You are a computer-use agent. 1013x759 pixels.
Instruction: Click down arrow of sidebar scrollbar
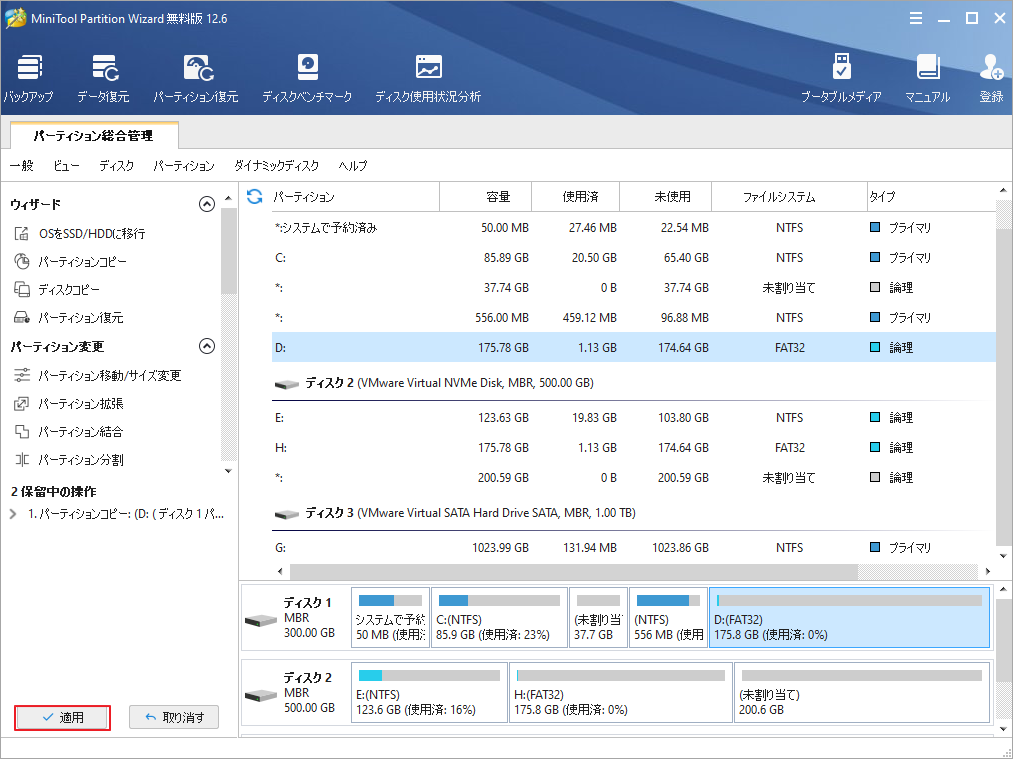click(x=228, y=472)
